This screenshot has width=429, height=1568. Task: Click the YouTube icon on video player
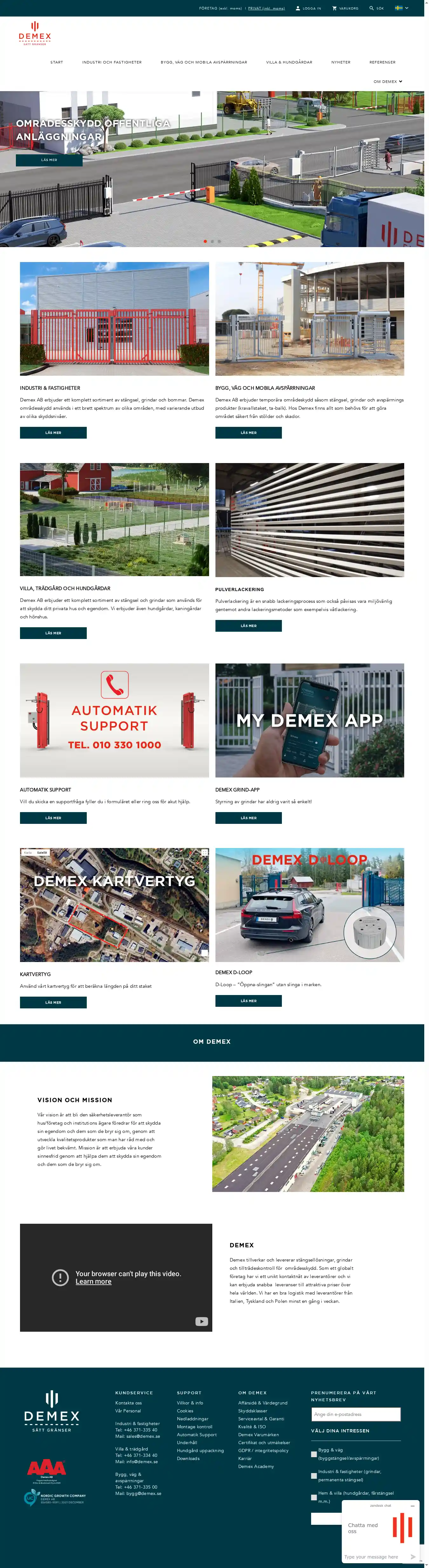202,1322
